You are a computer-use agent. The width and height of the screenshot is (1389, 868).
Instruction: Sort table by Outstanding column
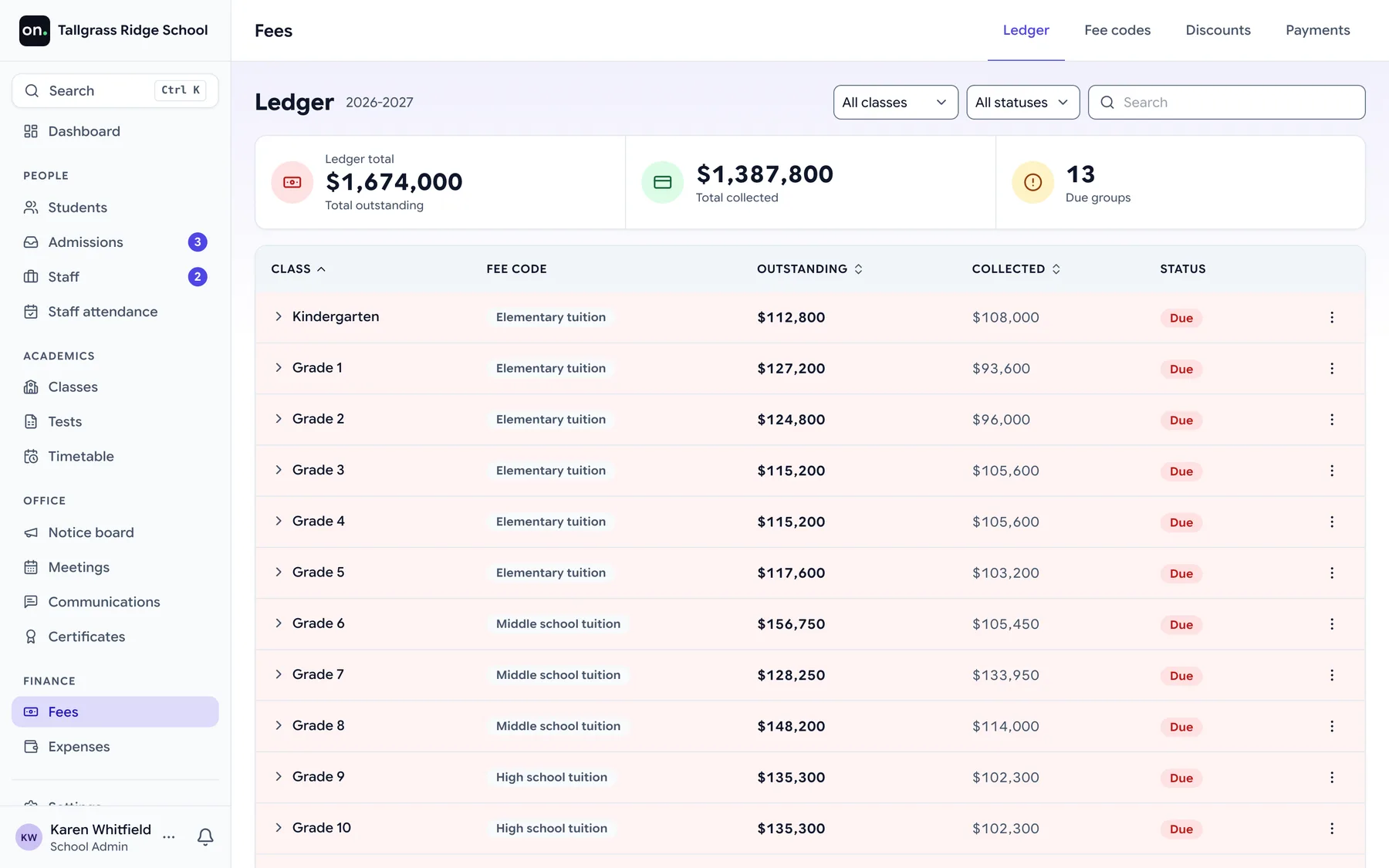click(809, 269)
